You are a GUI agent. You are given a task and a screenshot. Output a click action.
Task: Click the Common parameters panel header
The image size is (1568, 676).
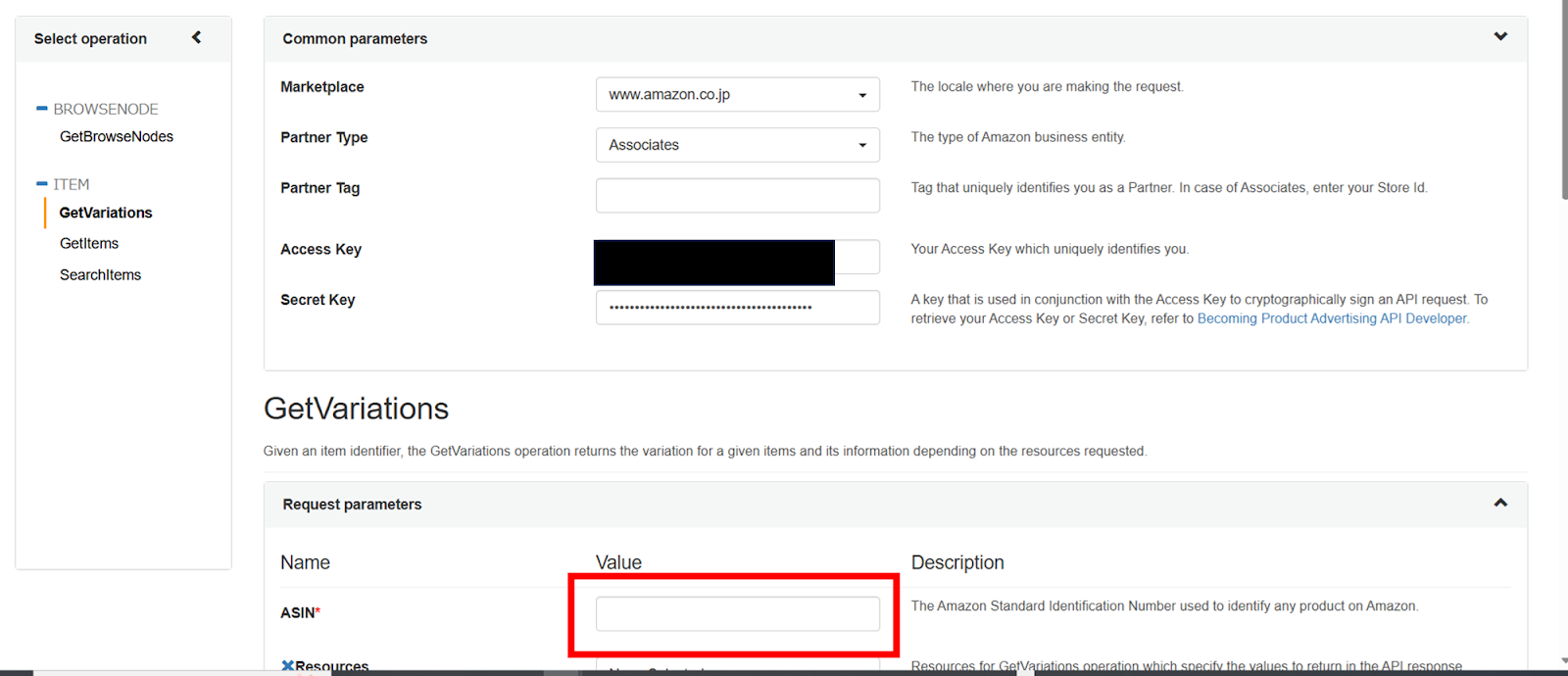pyautogui.click(x=896, y=39)
